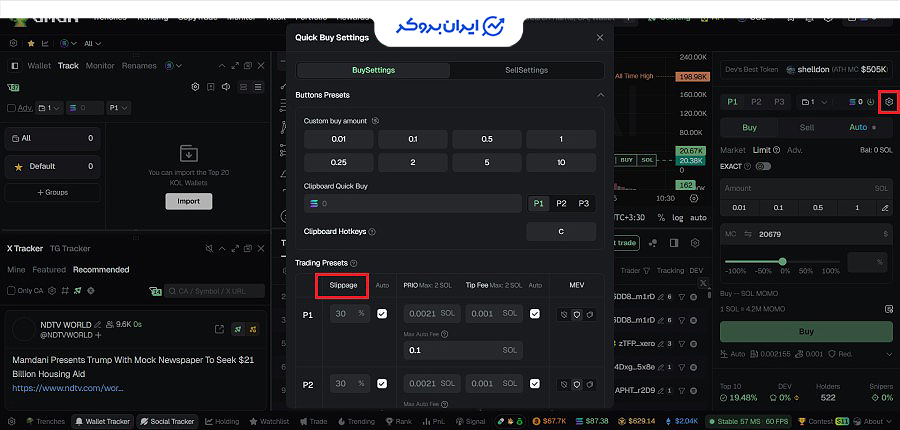Select 0.25 custom buy amount button
Screen dimensions: 900x430
coord(339,162)
